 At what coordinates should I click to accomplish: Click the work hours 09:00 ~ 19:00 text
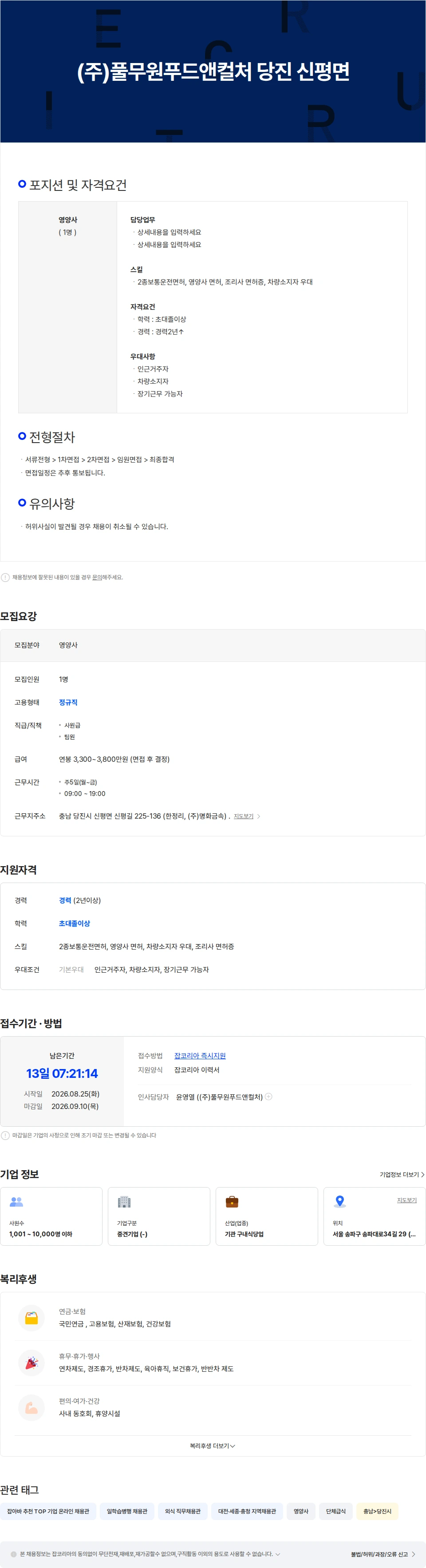[85, 793]
